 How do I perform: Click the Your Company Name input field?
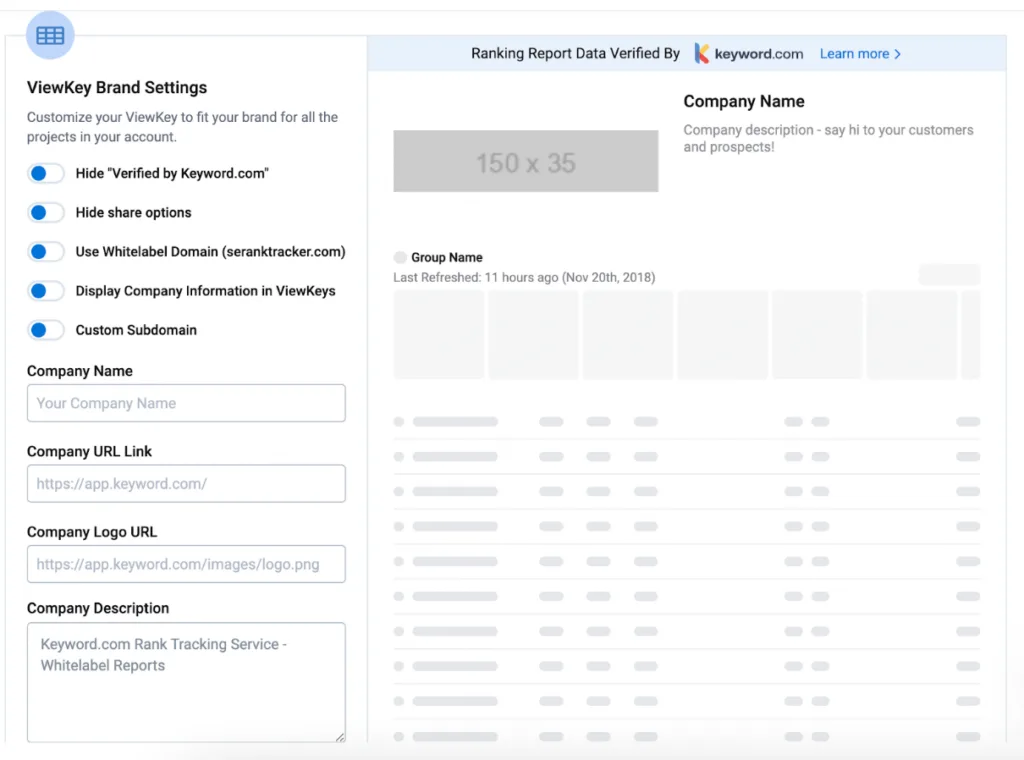tap(186, 403)
